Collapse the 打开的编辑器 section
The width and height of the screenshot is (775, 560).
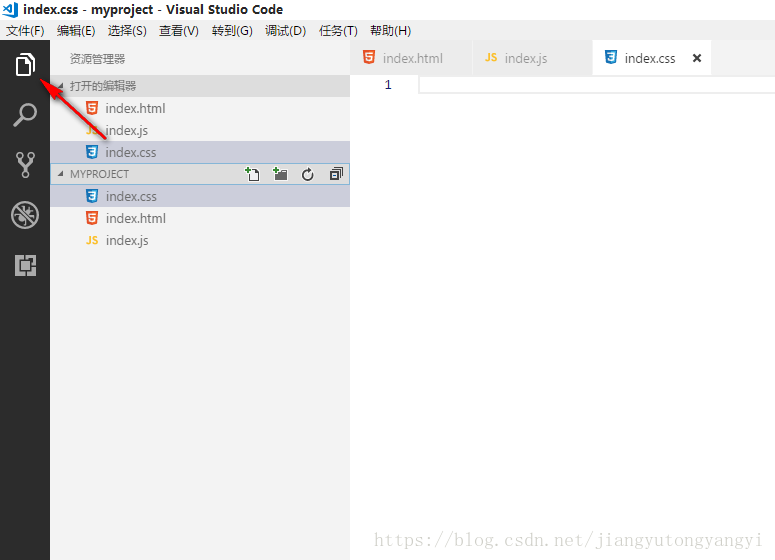tap(61, 86)
